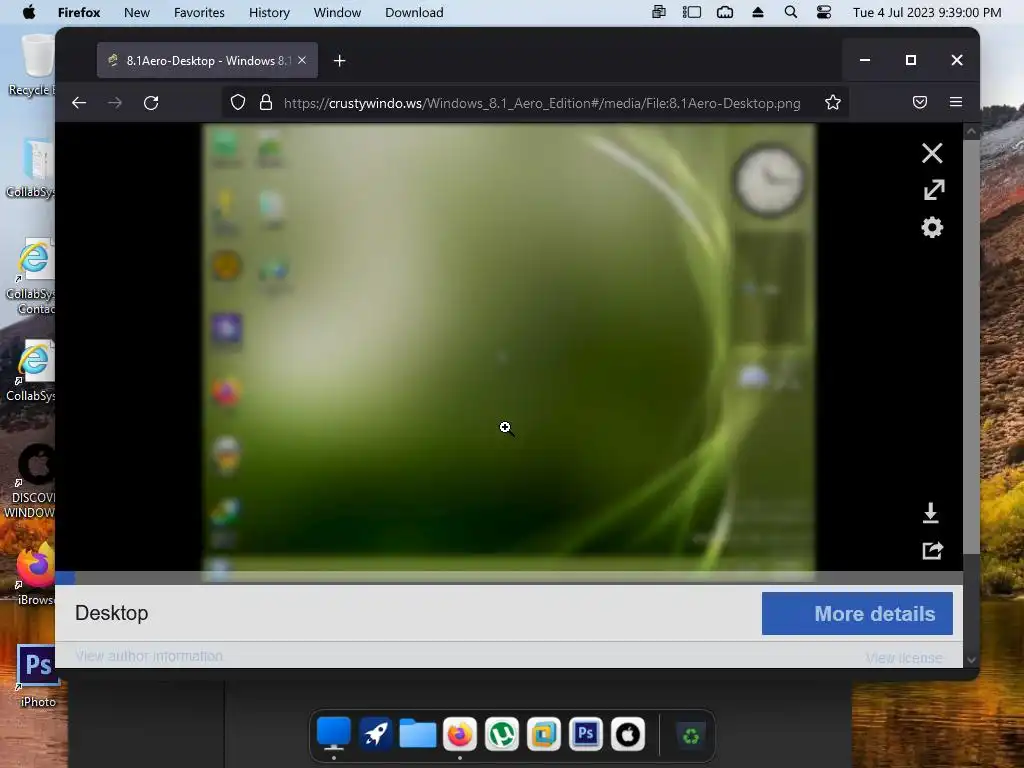Download the original image file
The image size is (1024, 768).
coord(931,513)
